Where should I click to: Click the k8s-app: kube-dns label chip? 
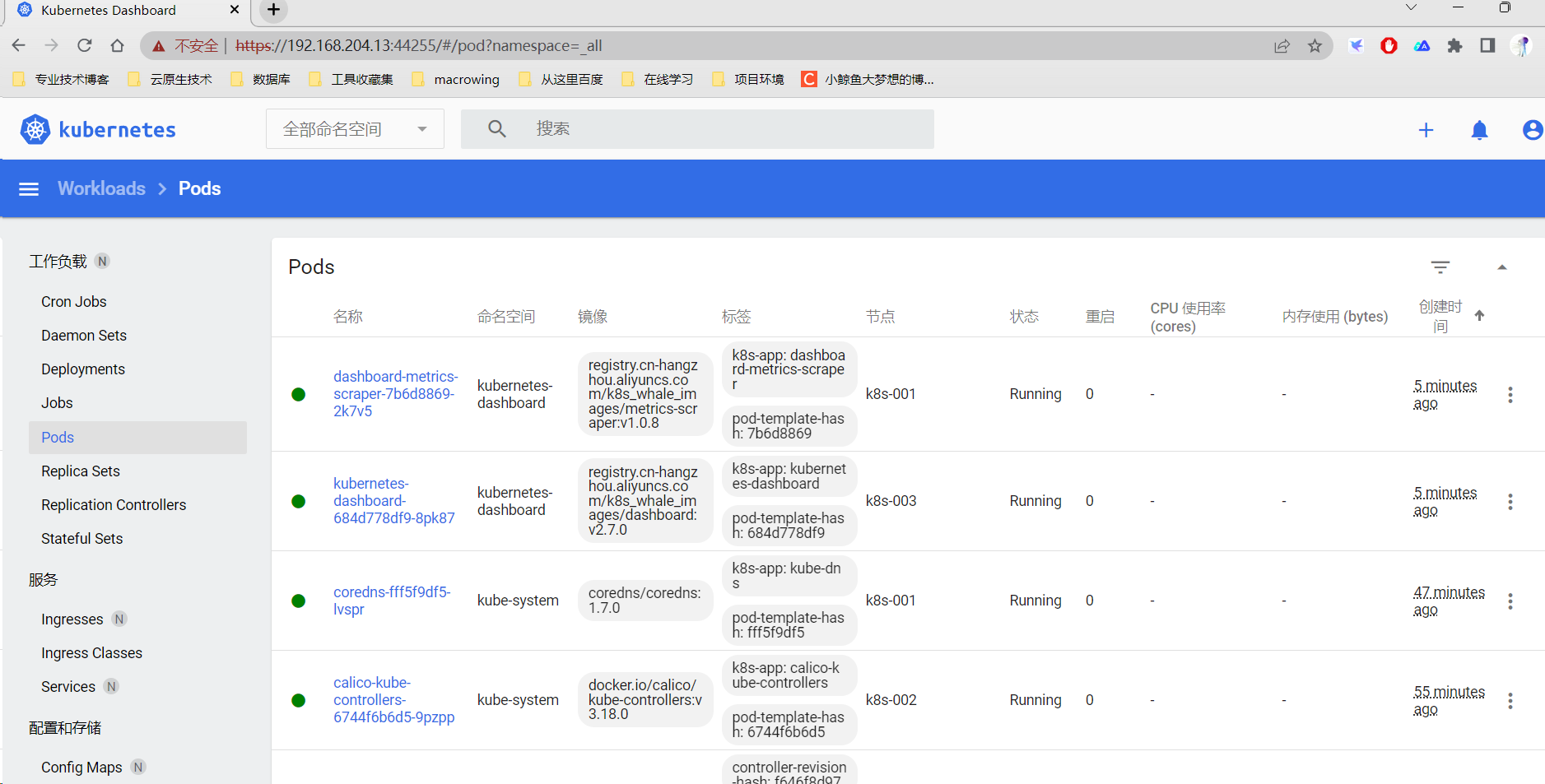(789, 575)
